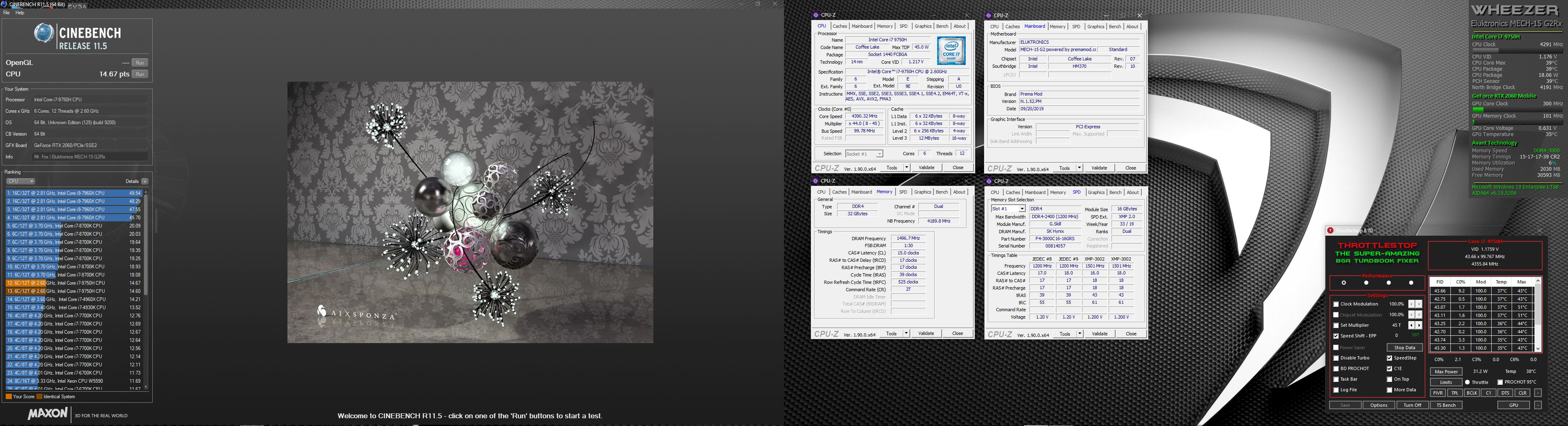Enable the Disable Turbo checkbox
1568x426 pixels.
coord(1336,359)
